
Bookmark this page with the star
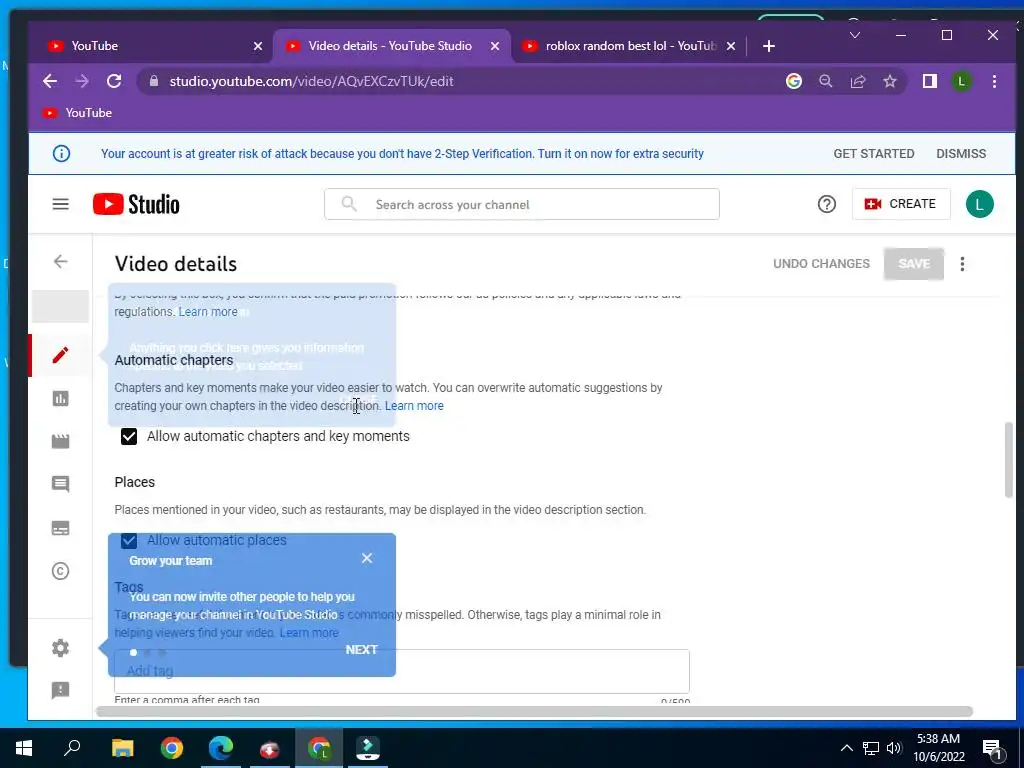click(889, 81)
